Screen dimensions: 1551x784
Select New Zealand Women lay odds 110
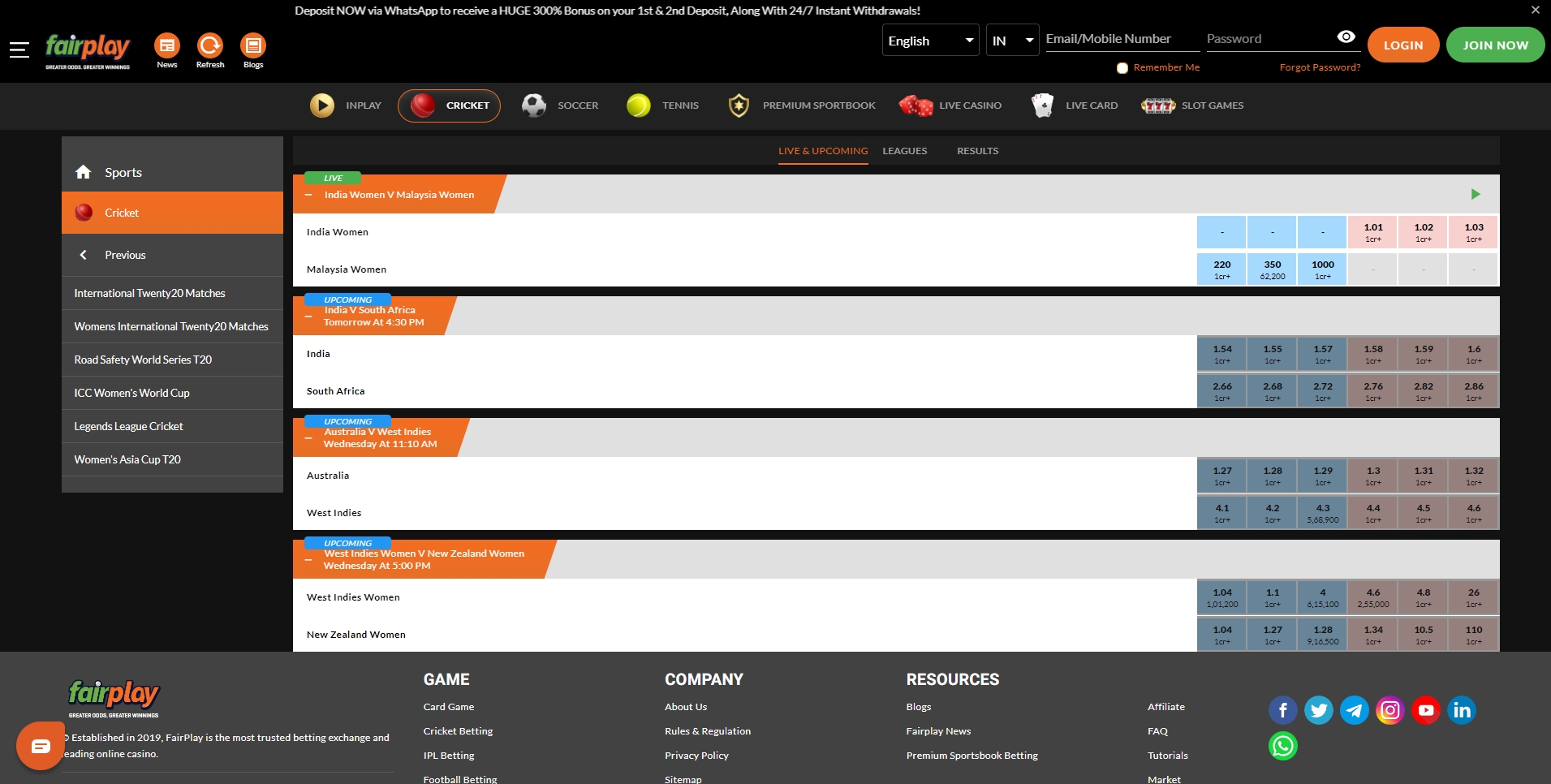pos(1474,635)
